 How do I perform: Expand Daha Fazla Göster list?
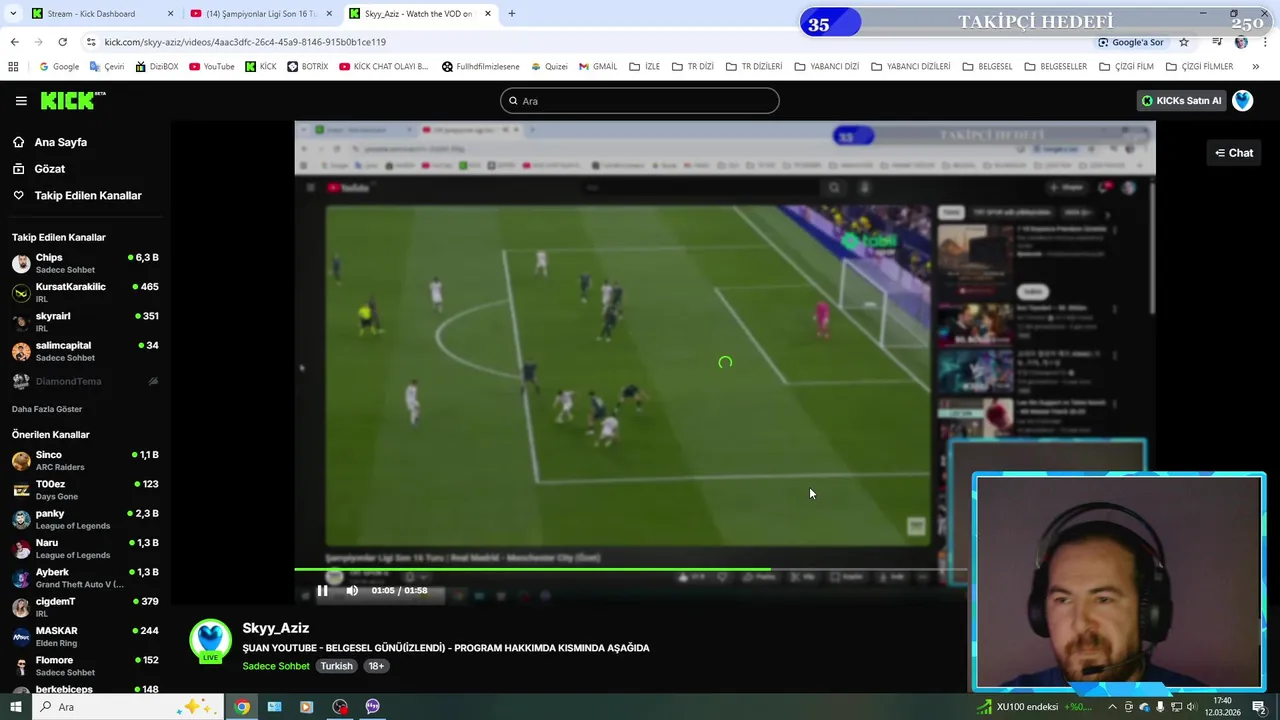click(x=47, y=409)
